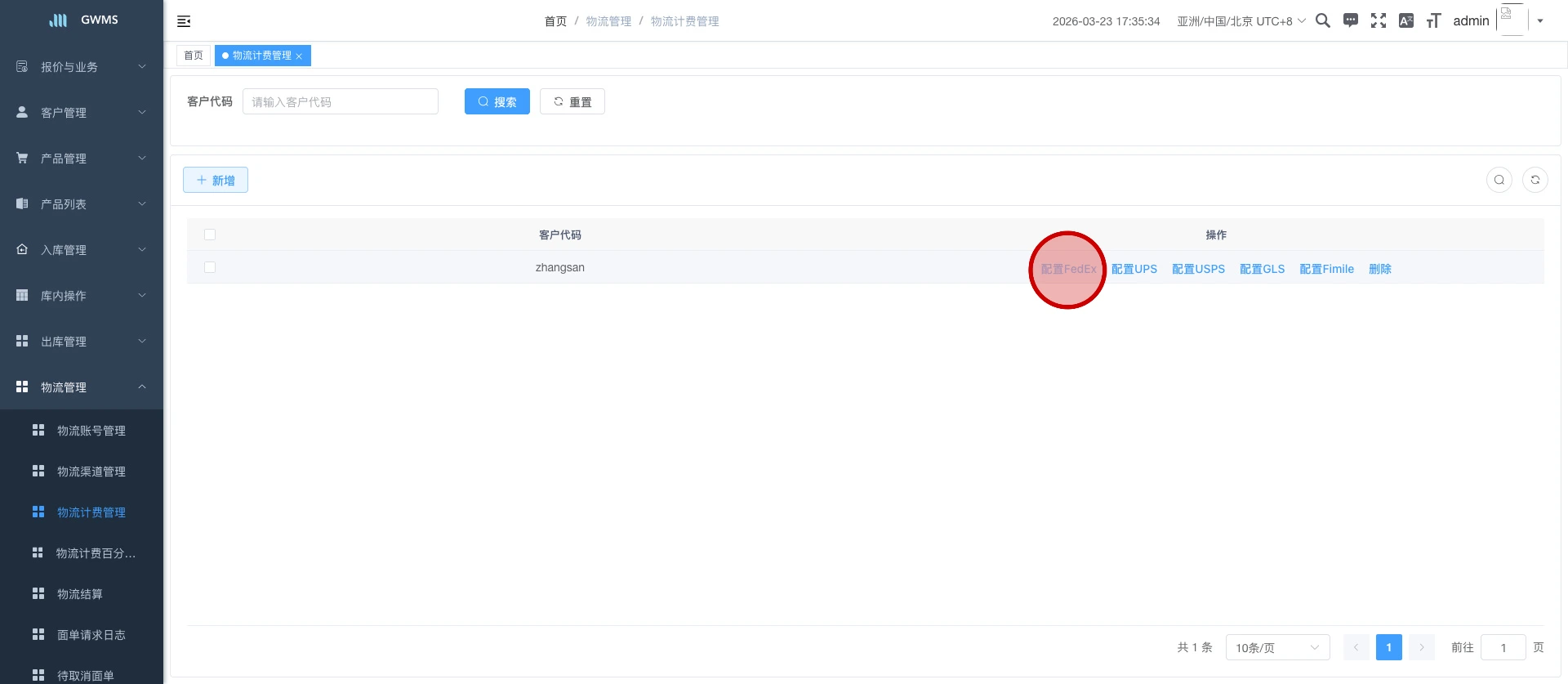Click the 物流计费管理 grid icon
This screenshot has width=1568, height=684.
[x=38, y=512]
